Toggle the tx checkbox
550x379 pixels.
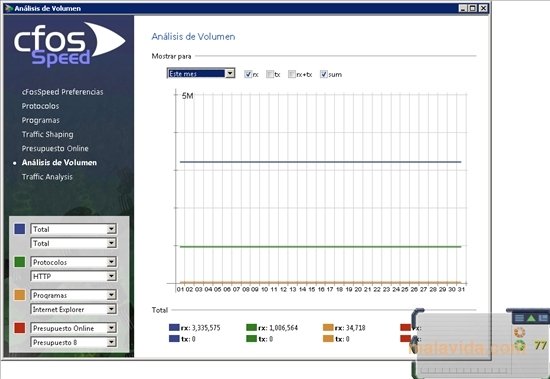click(x=270, y=74)
